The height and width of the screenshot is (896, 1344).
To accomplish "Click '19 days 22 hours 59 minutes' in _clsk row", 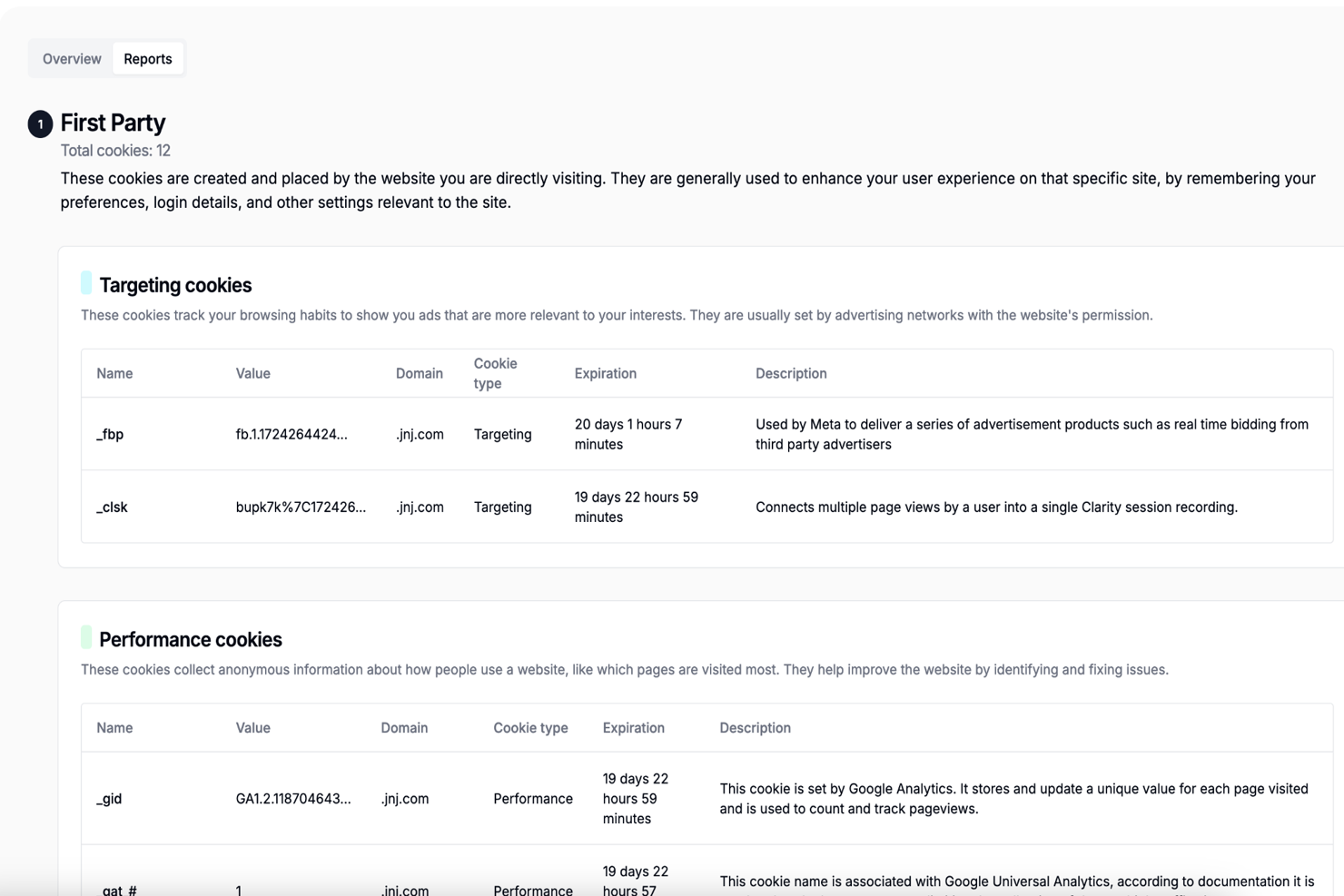I will (637, 507).
